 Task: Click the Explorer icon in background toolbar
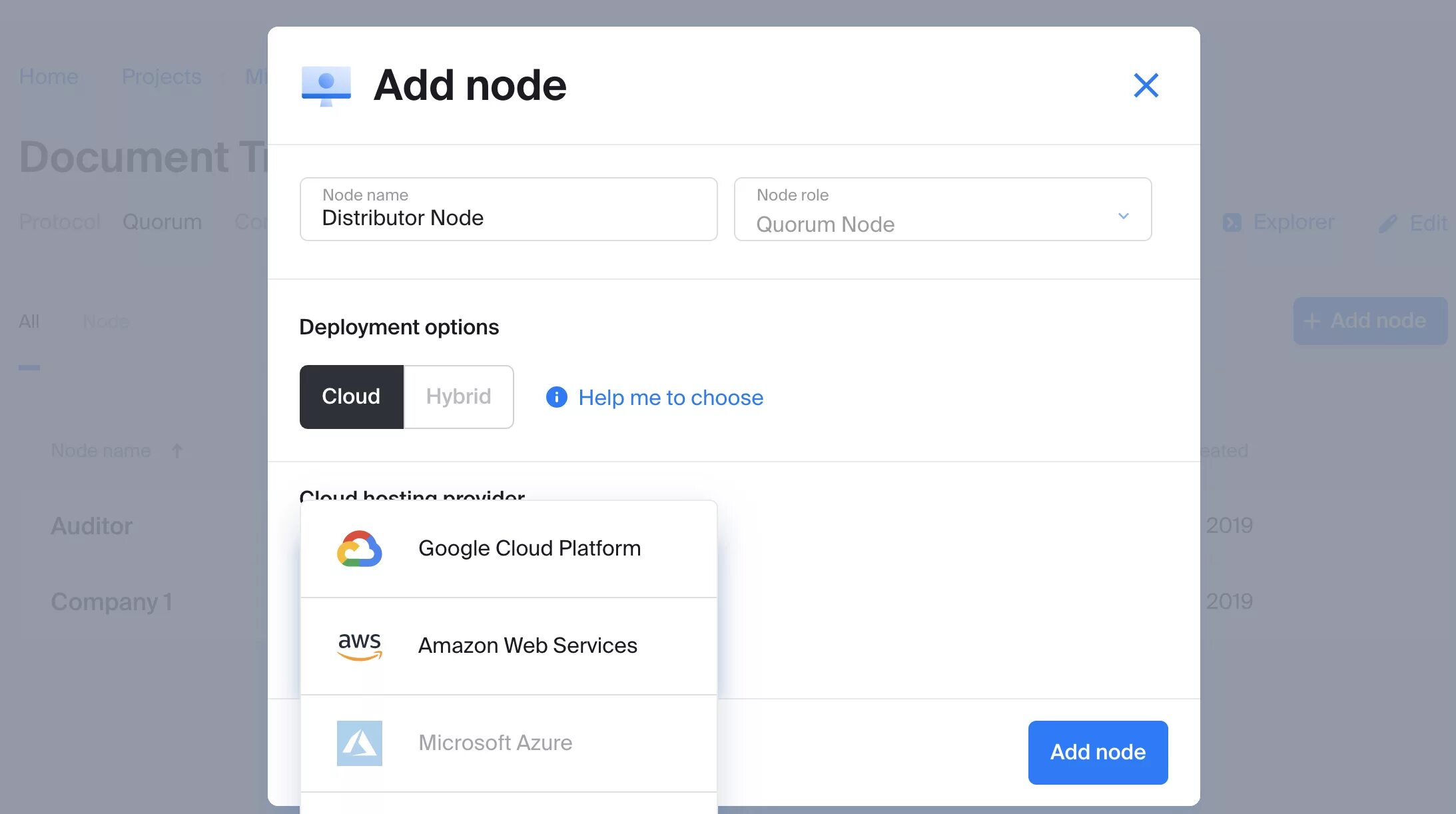[x=1232, y=222]
